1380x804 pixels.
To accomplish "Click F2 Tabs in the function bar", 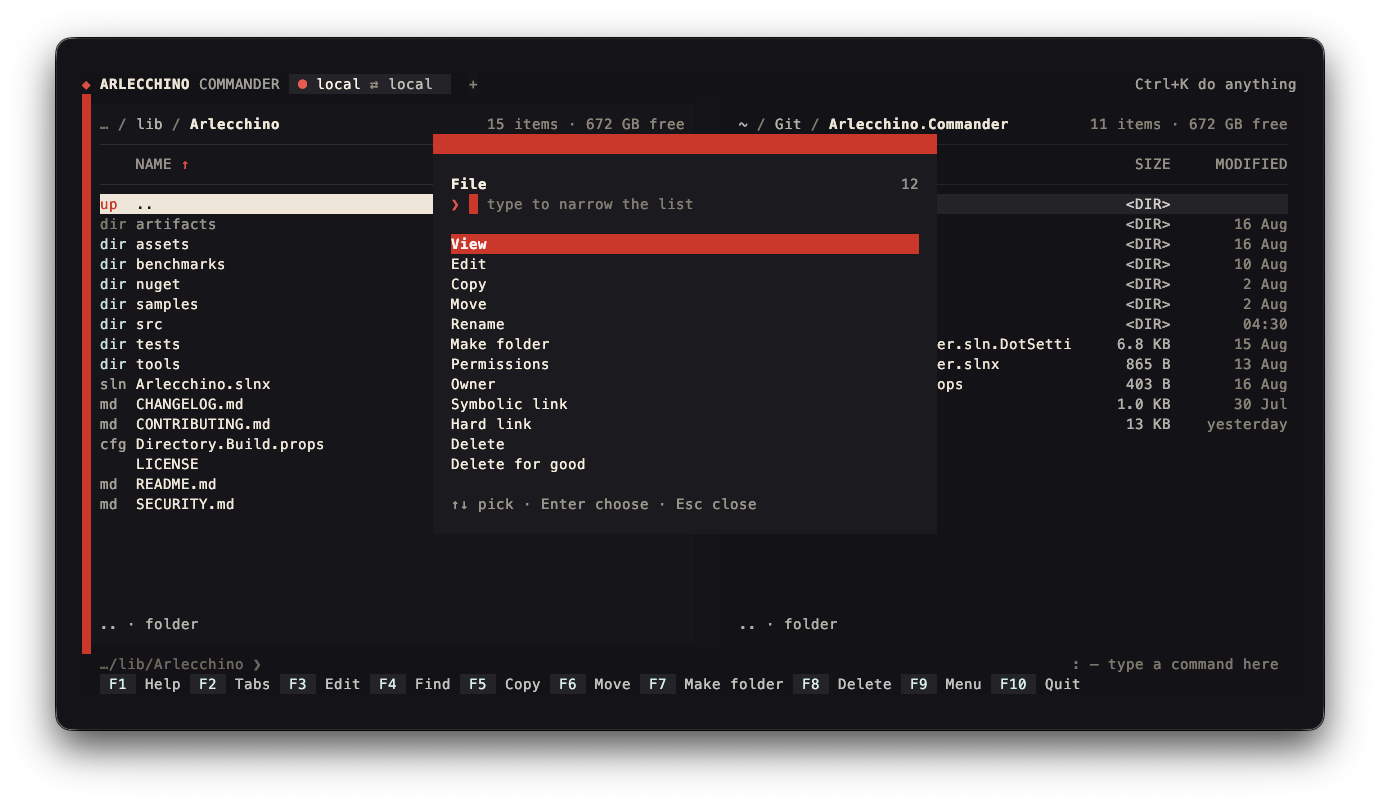I will click(231, 684).
